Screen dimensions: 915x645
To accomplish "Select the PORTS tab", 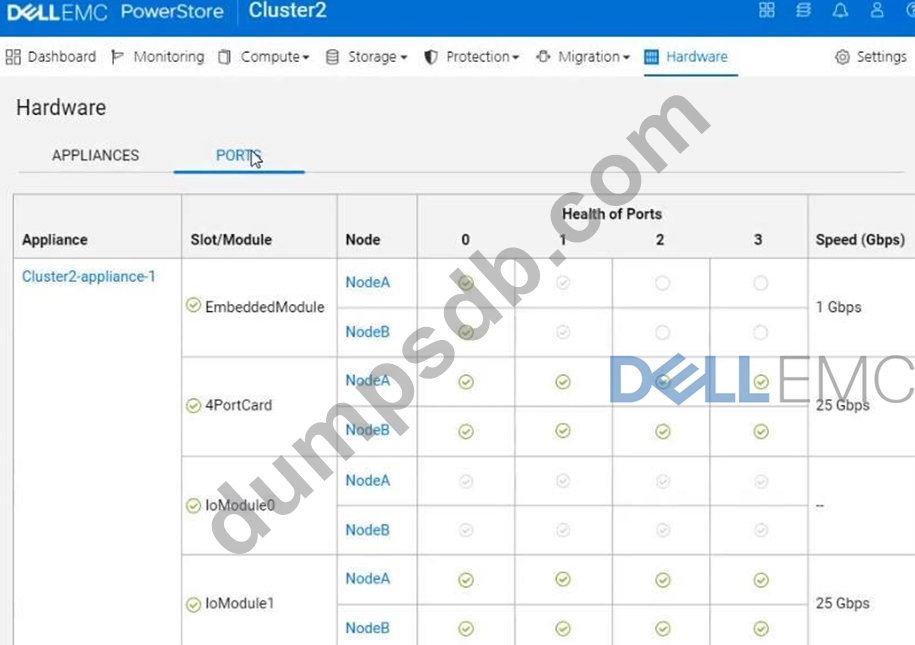I will 238,155.
